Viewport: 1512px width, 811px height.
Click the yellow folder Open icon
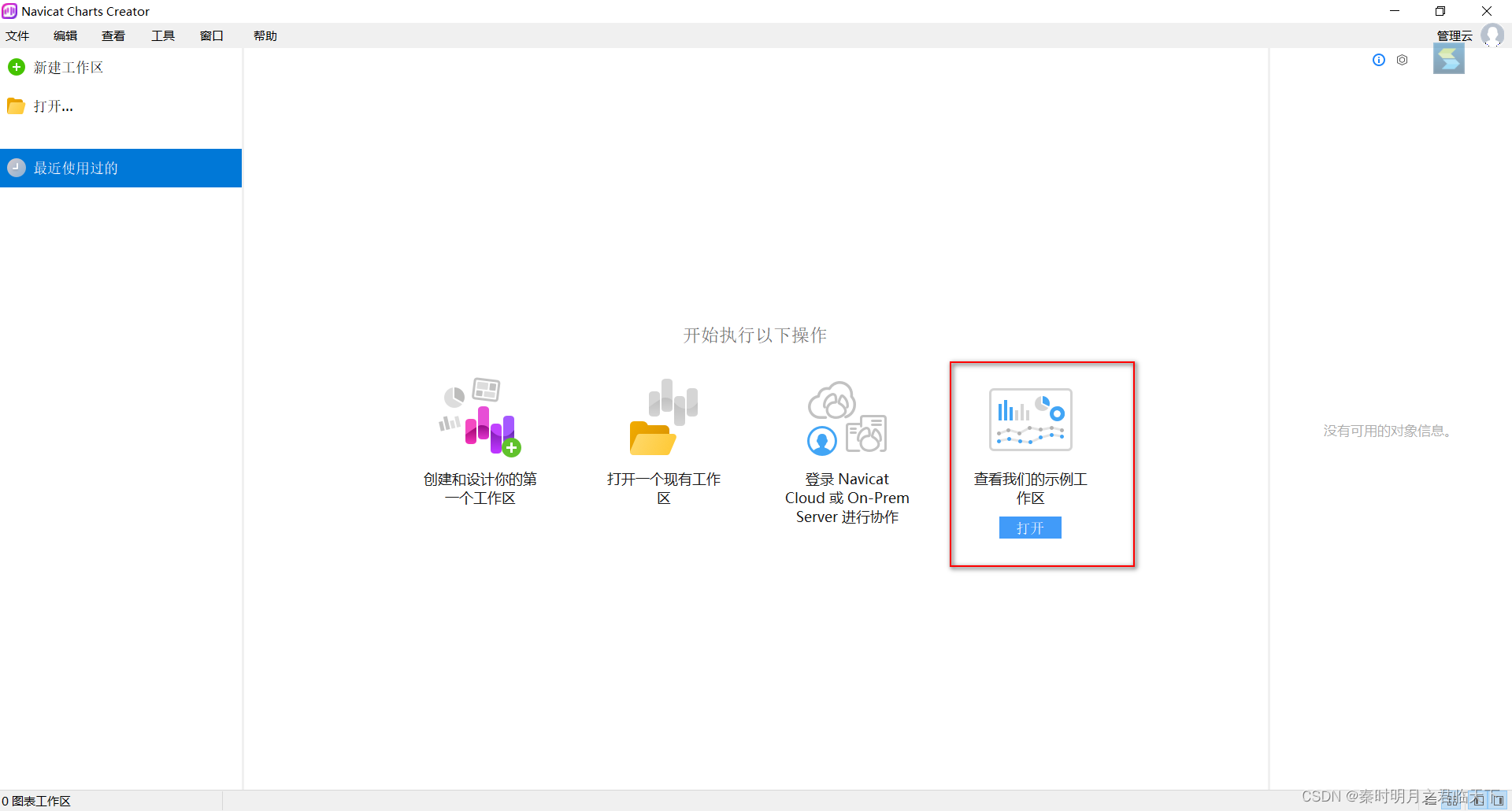click(x=16, y=106)
